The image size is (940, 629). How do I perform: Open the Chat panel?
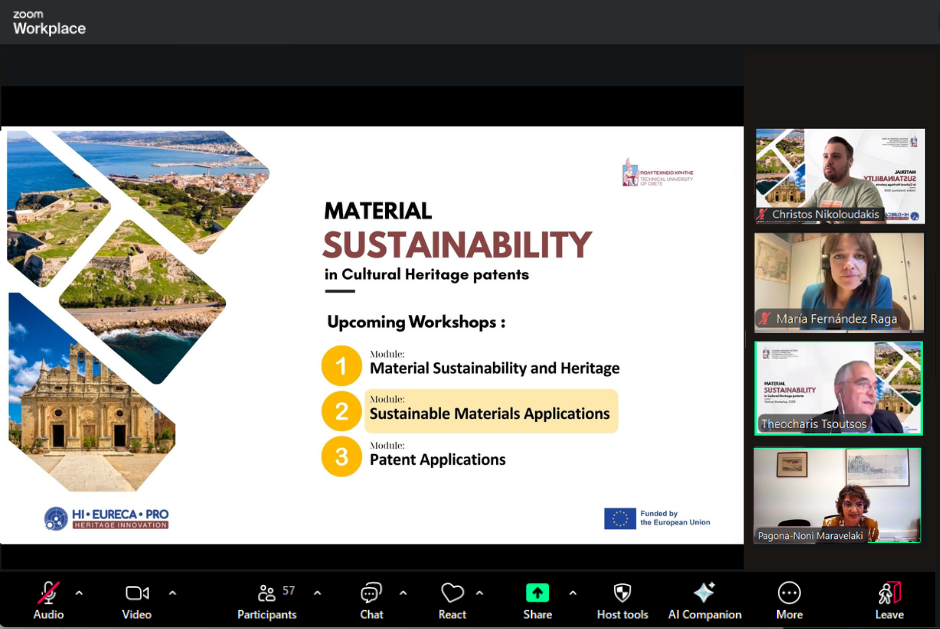pos(371,594)
